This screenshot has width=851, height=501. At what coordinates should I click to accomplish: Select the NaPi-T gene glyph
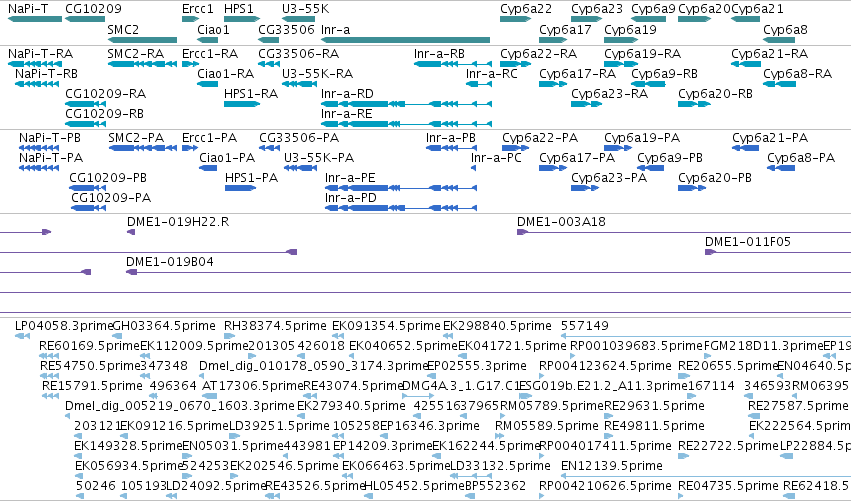[x=35, y=19]
